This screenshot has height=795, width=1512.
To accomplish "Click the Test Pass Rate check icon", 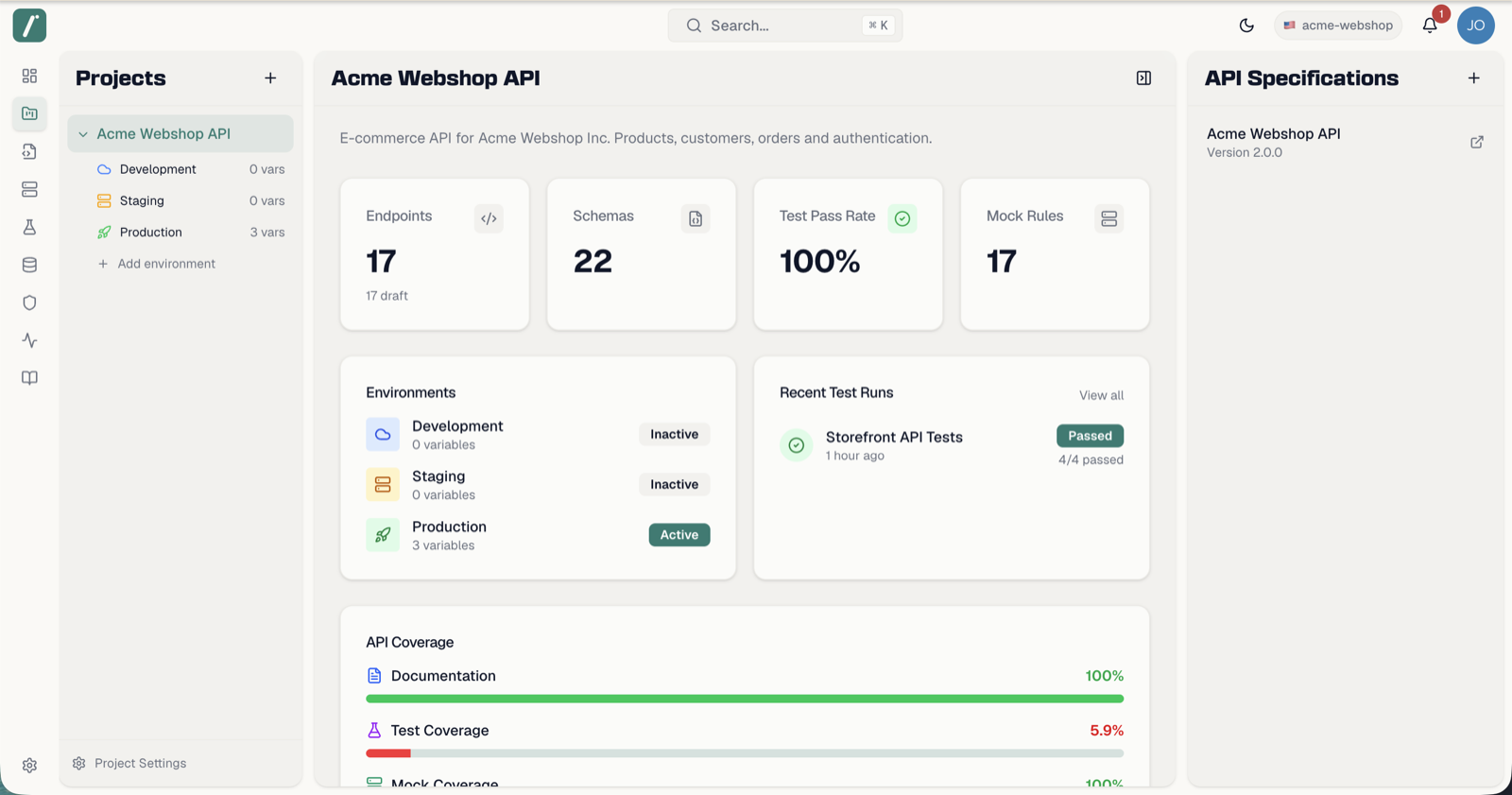I will click(x=902, y=218).
